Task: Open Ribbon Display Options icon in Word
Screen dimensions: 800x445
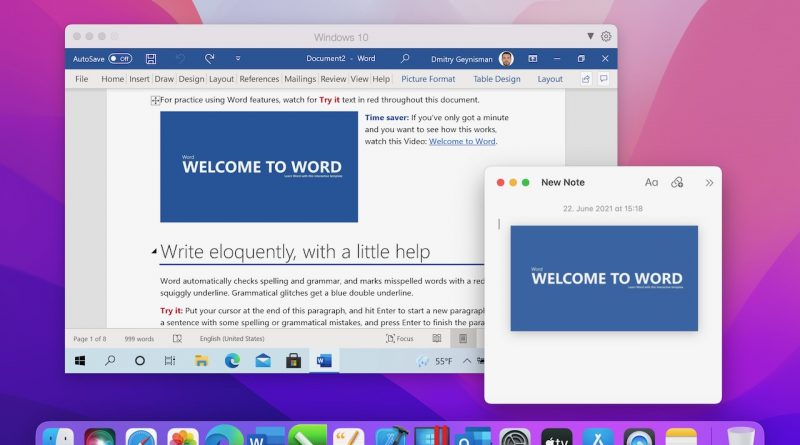Action: (x=533, y=59)
